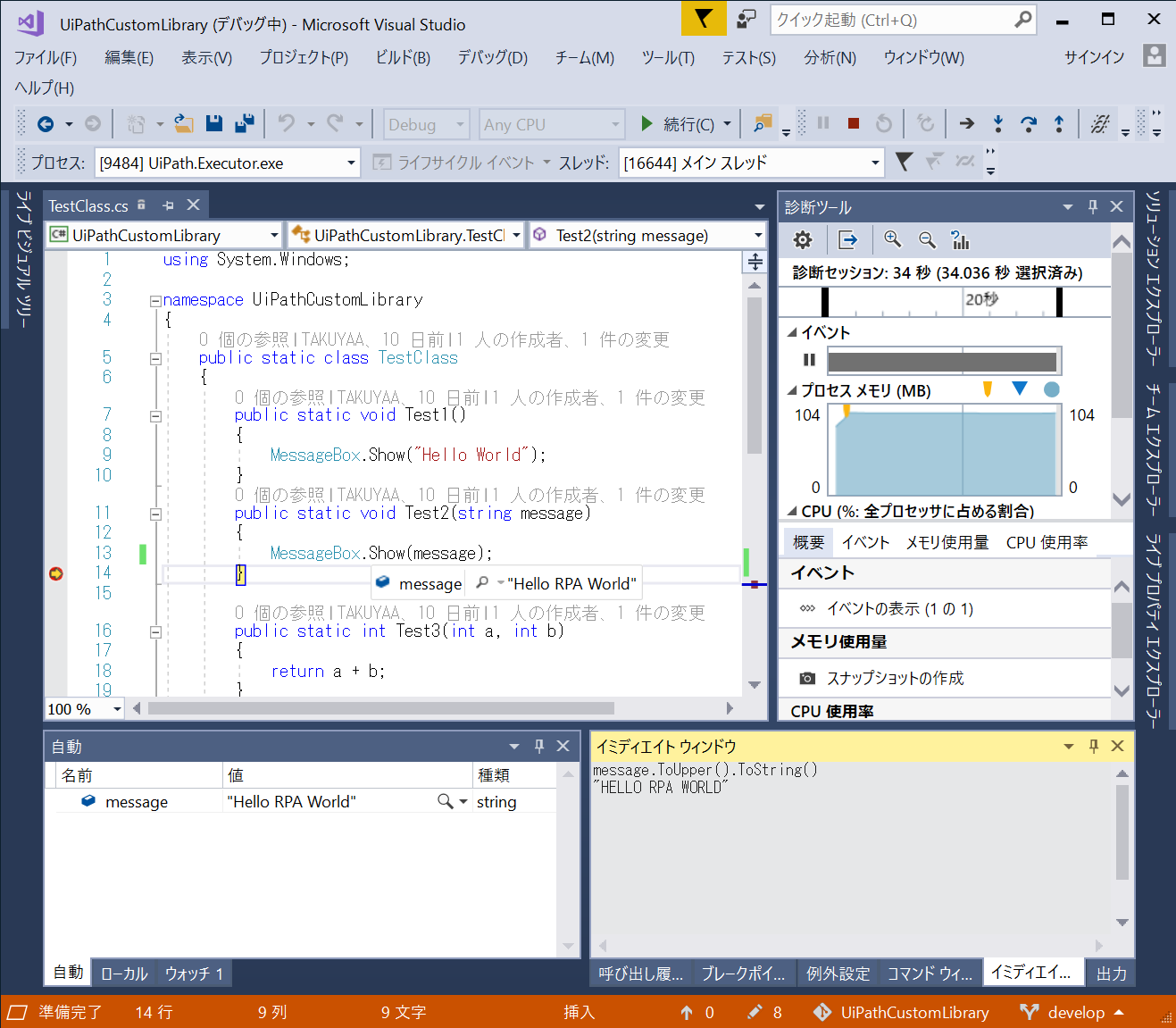Viewport: 1176px width, 1028px height.
Task: Click the diagnostic timeline ruler at 20秒
Action: 980,300
